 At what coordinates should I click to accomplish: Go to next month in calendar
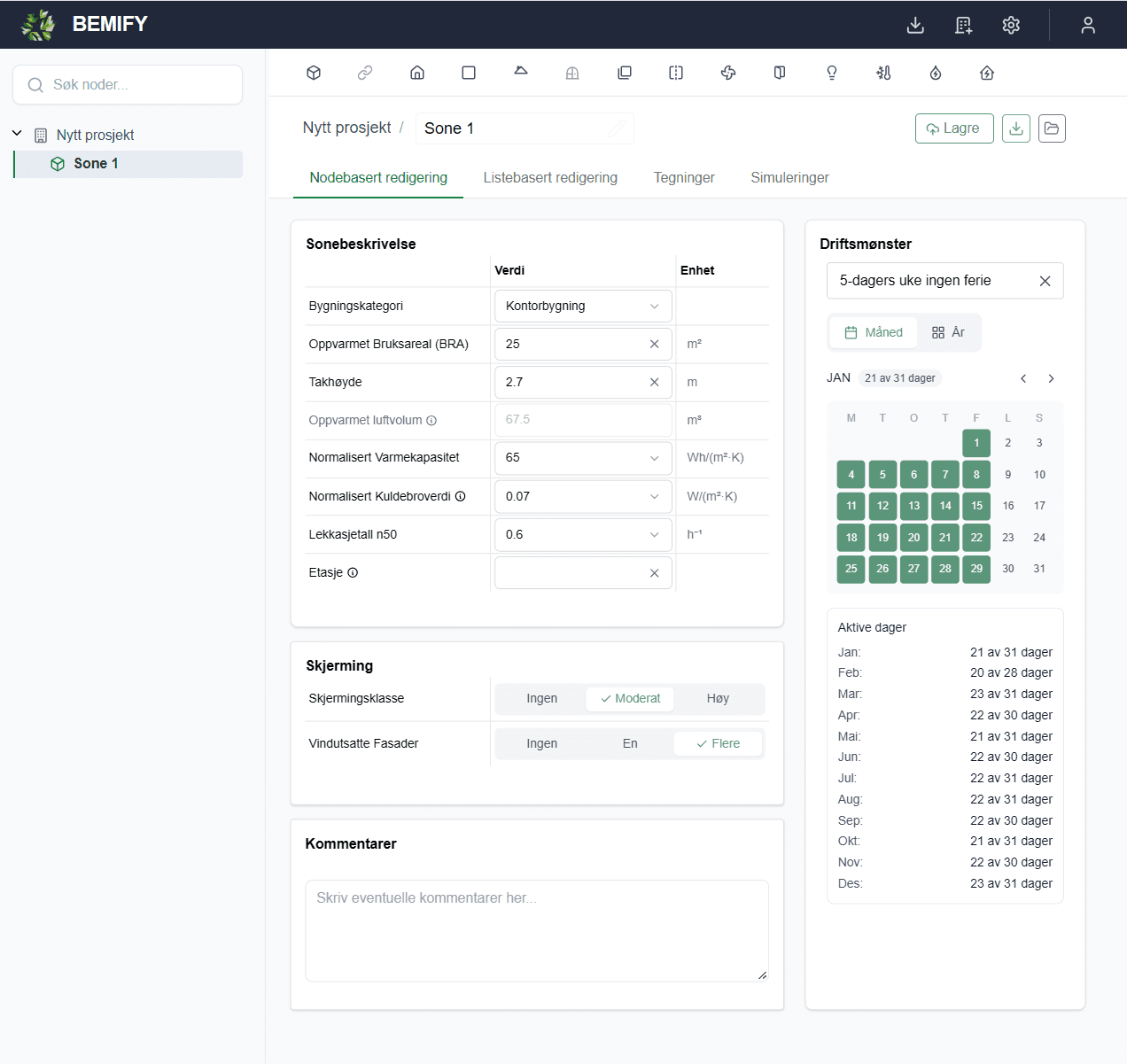[x=1052, y=378]
